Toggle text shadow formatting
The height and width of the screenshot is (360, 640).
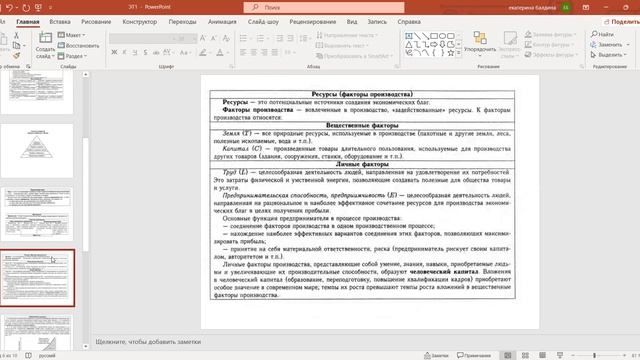(x=156, y=52)
